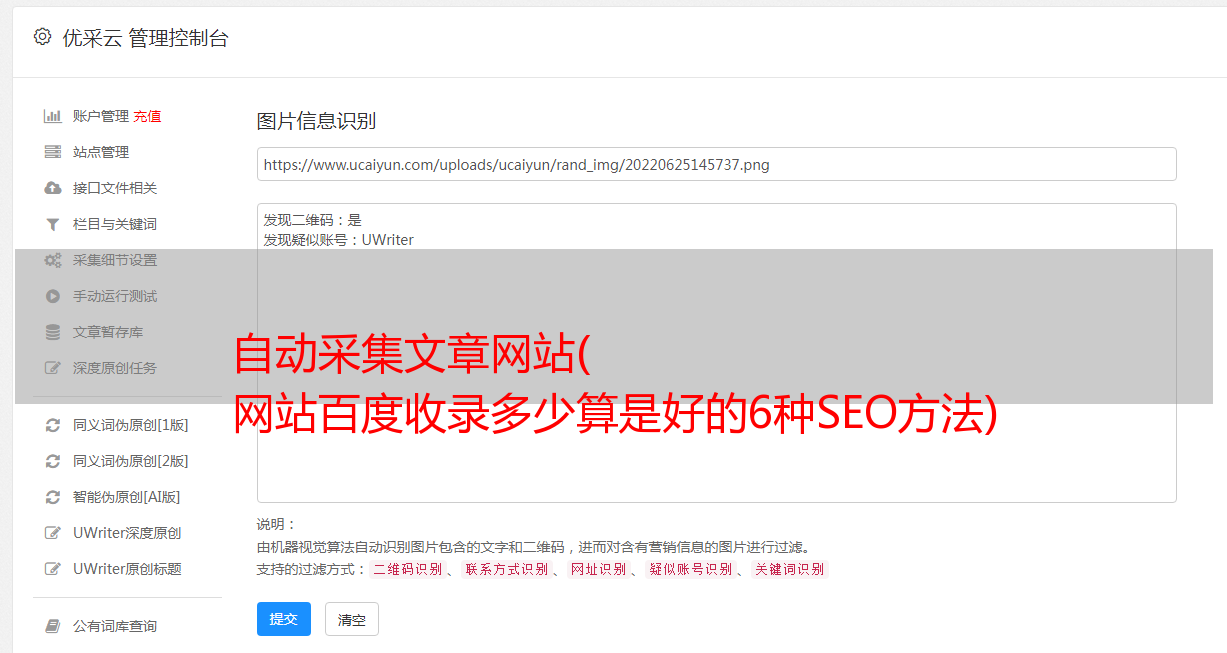Click the refresh icon beside 同义词伪原创[2版]
This screenshot has width=1227, height=653.
click(53, 461)
